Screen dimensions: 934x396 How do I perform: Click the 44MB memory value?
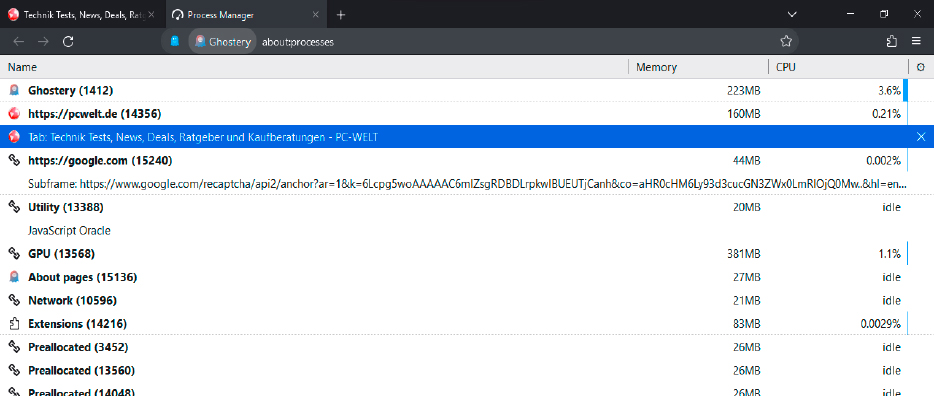(746, 160)
